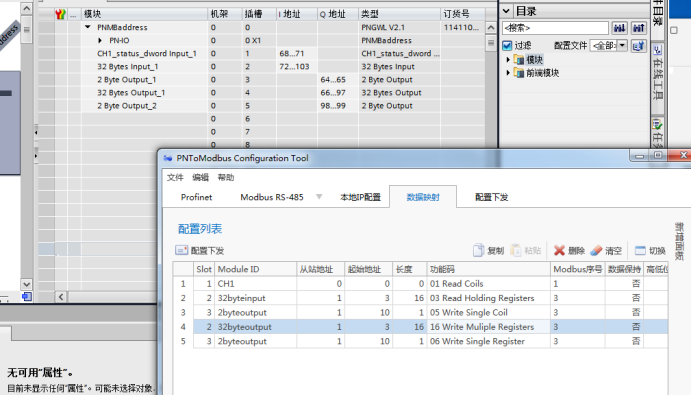The width and height of the screenshot is (692, 395).
Task: Switch to the Modbus RS-485 tab
Action: [272, 197]
